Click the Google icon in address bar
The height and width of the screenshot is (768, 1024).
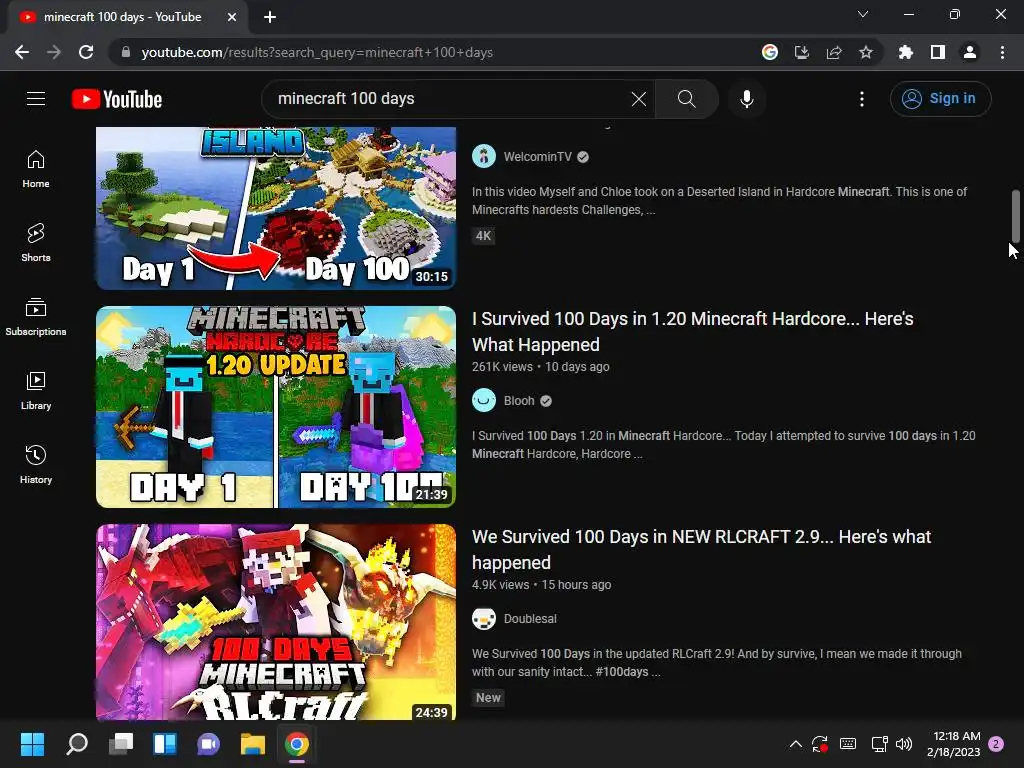770,52
